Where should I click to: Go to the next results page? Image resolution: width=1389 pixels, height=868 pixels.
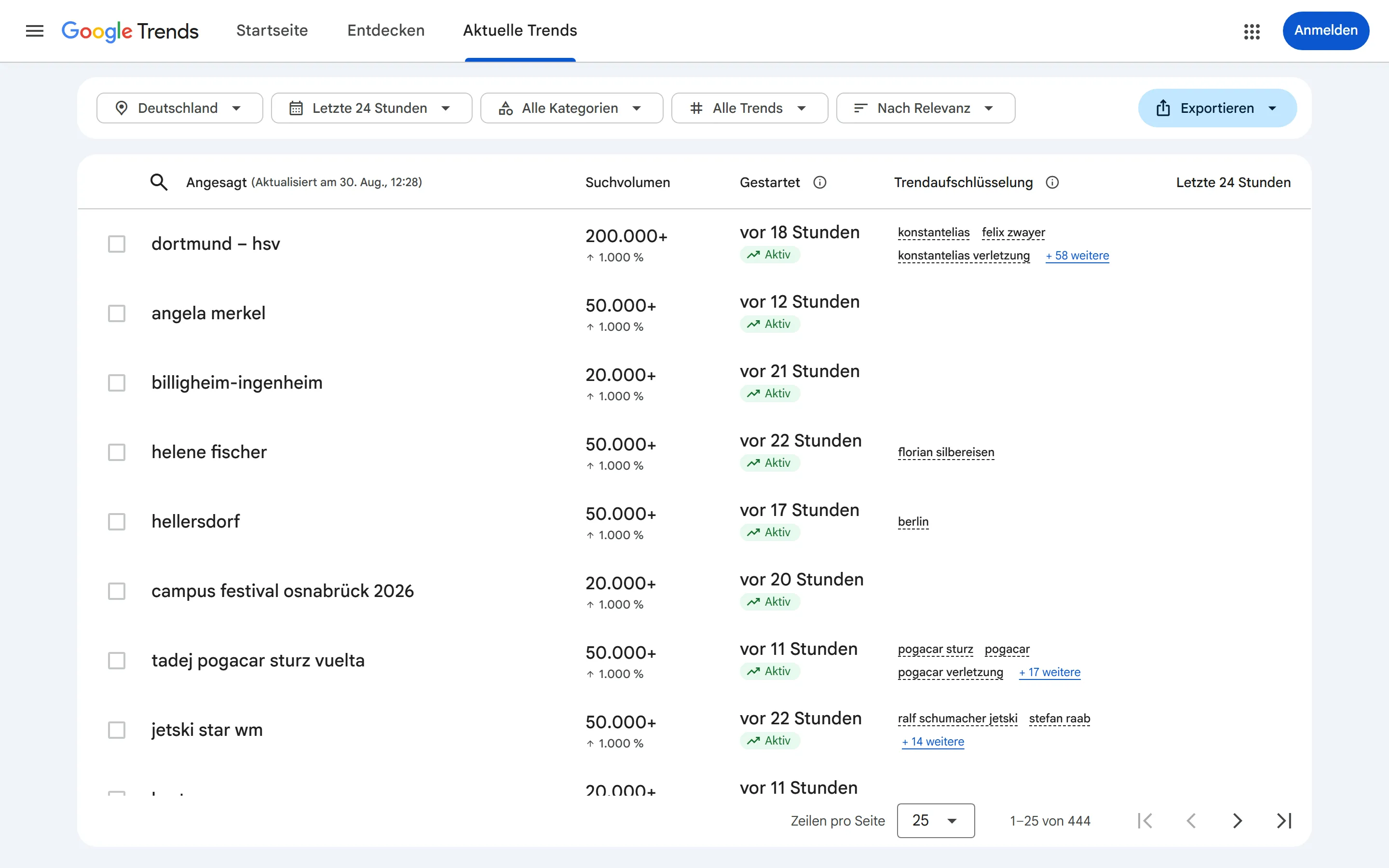click(x=1238, y=820)
